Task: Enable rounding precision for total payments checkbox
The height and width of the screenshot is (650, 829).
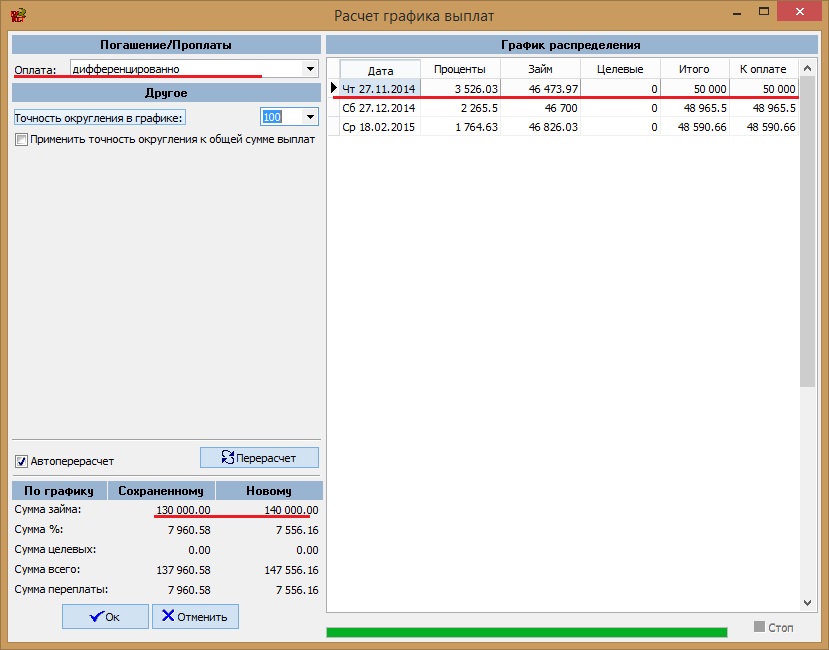Action: (21, 140)
